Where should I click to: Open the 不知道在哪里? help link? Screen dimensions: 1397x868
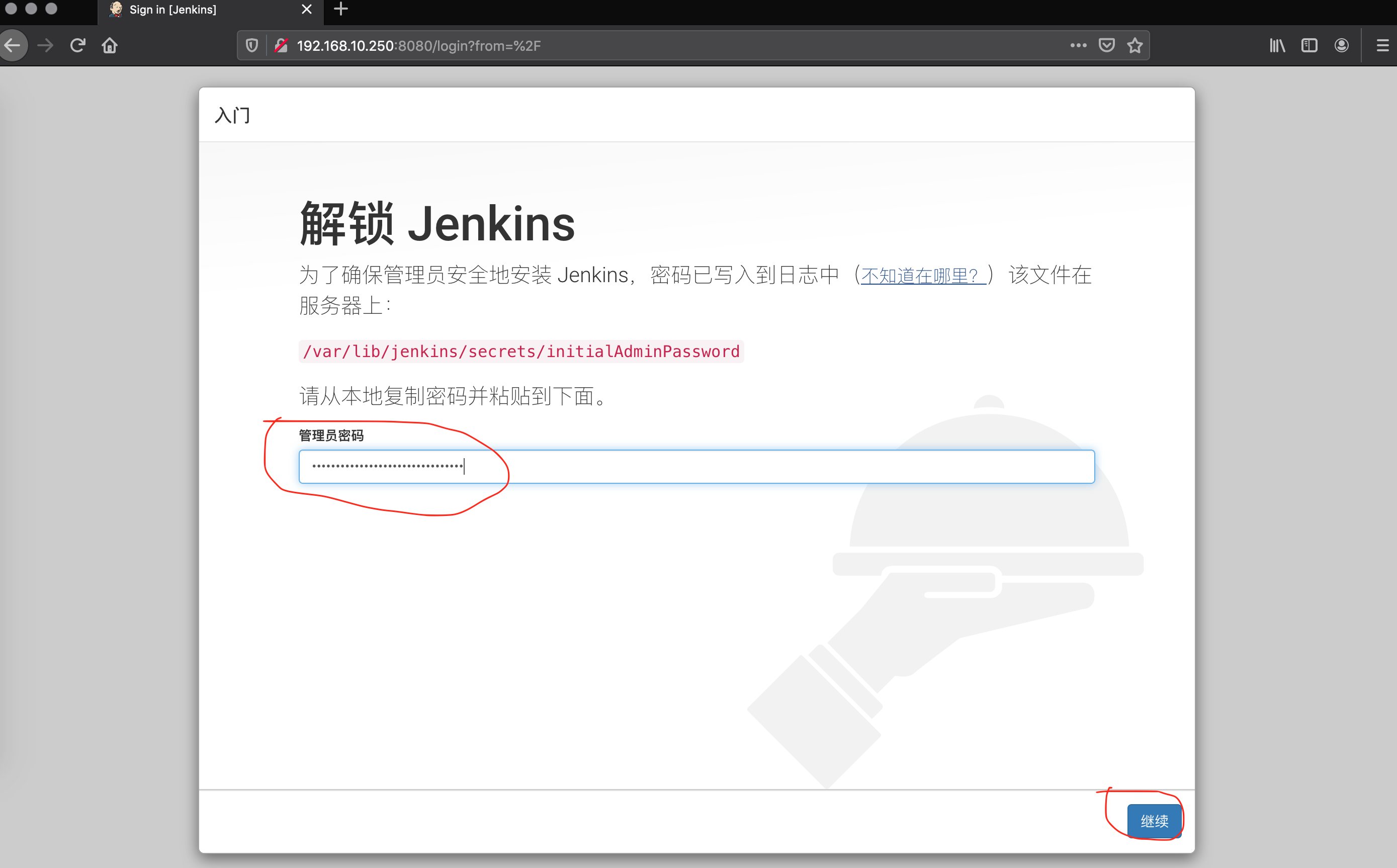point(923,276)
